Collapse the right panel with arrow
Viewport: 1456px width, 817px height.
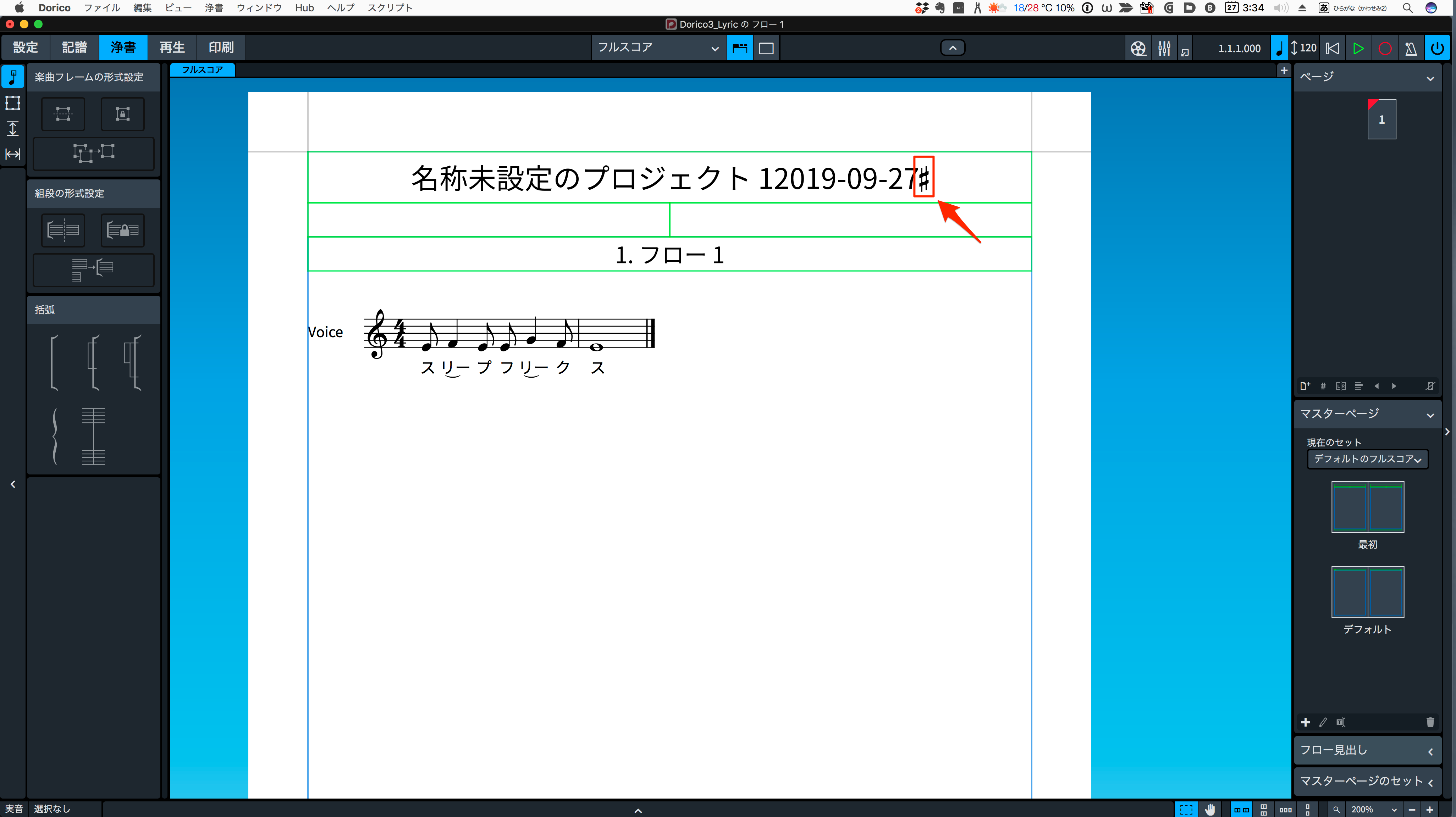tap(1447, 432)
